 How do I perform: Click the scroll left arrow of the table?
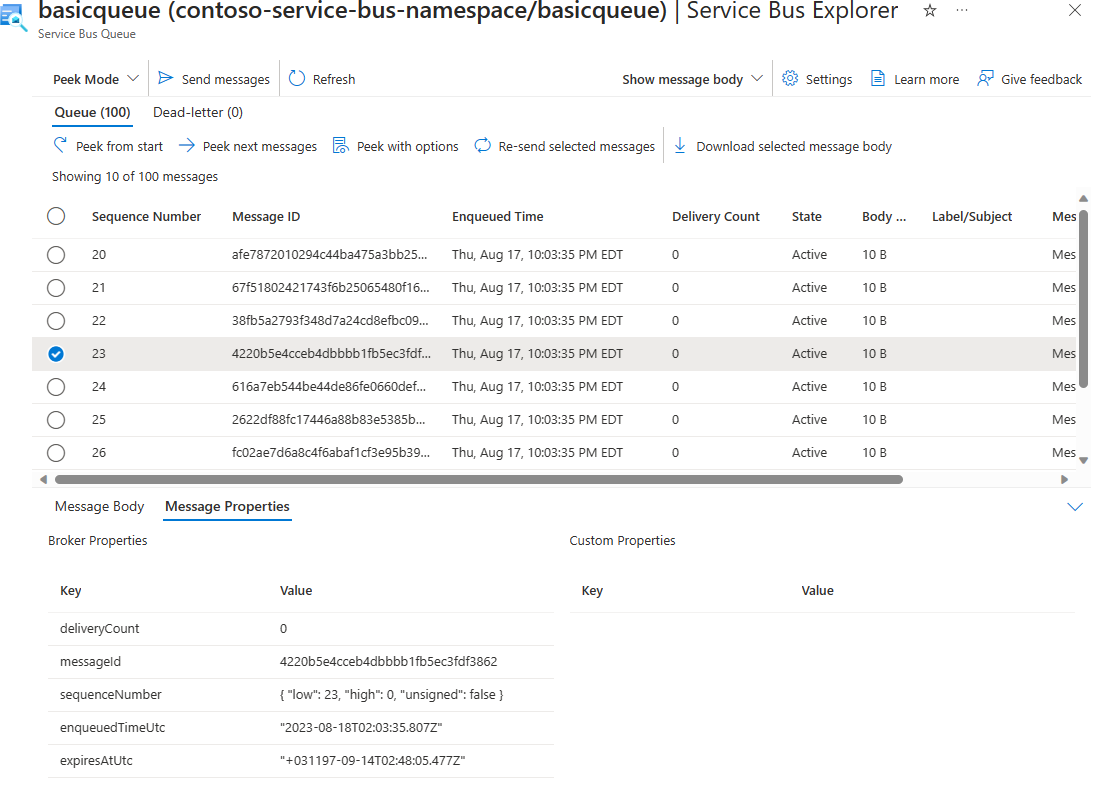click(x=43, y=479)
